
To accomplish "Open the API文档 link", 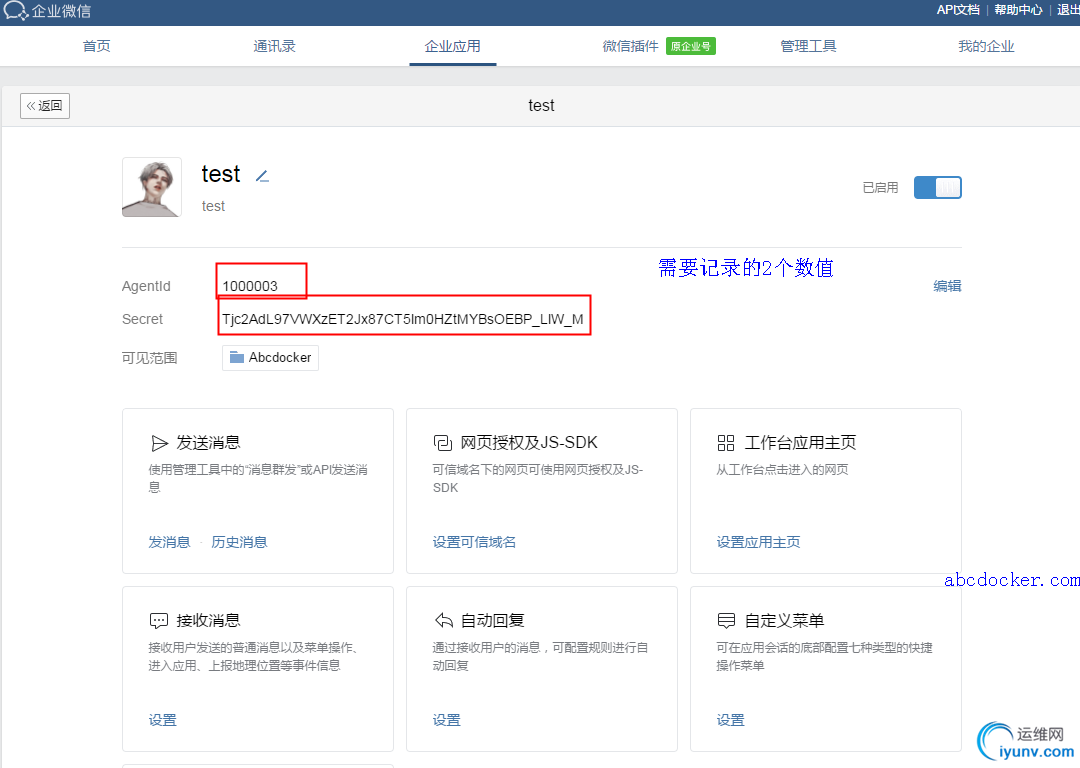I will coord(958,10).
